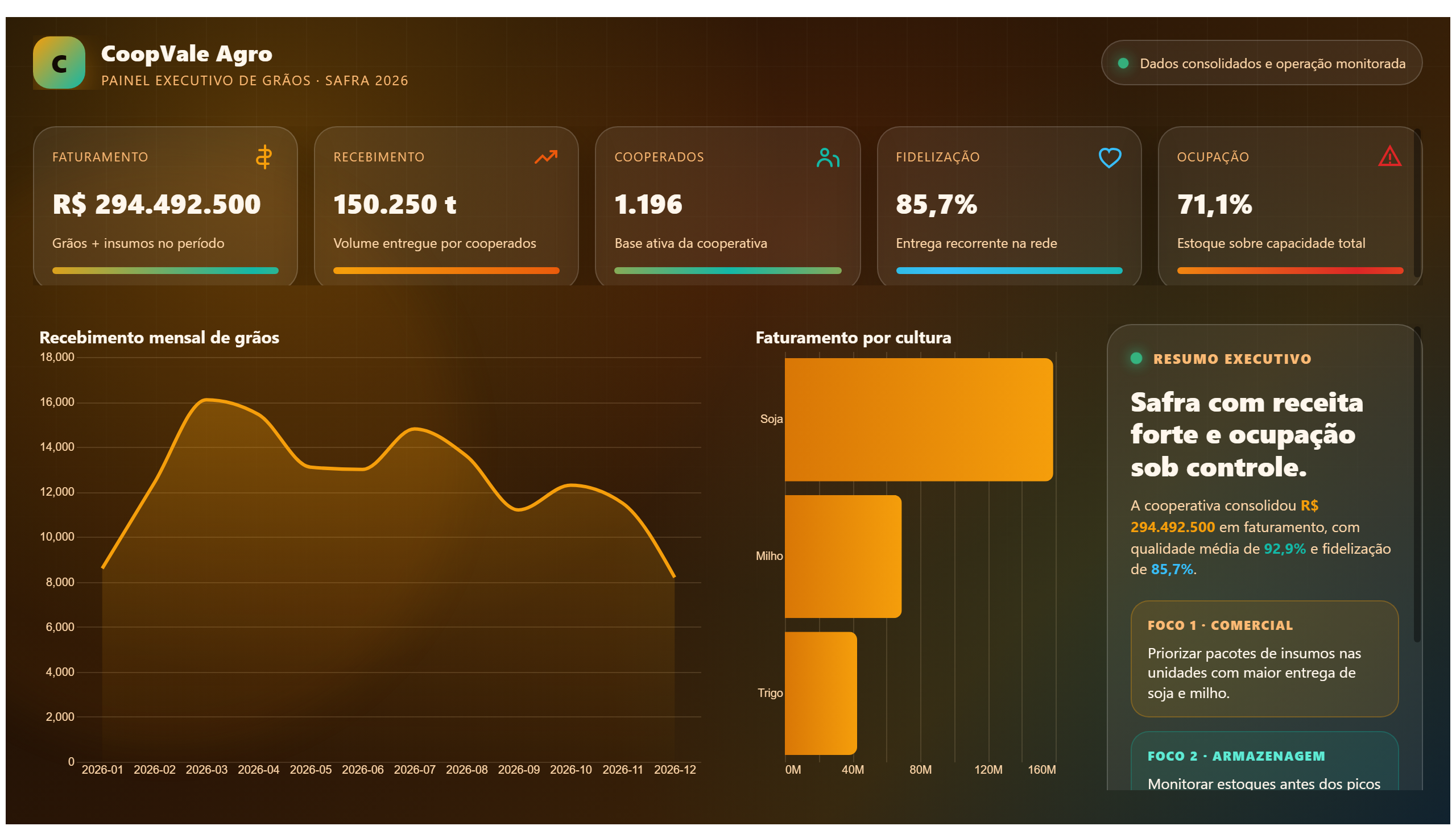
Task: Click the green dot beside Resumo Executivo
Action: (x=1136, y=359)
